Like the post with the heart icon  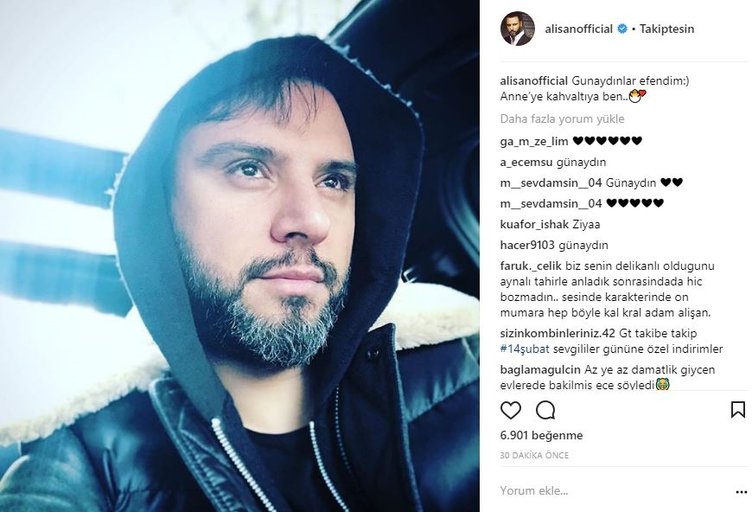pyautogui.click(x=510, y=410)
